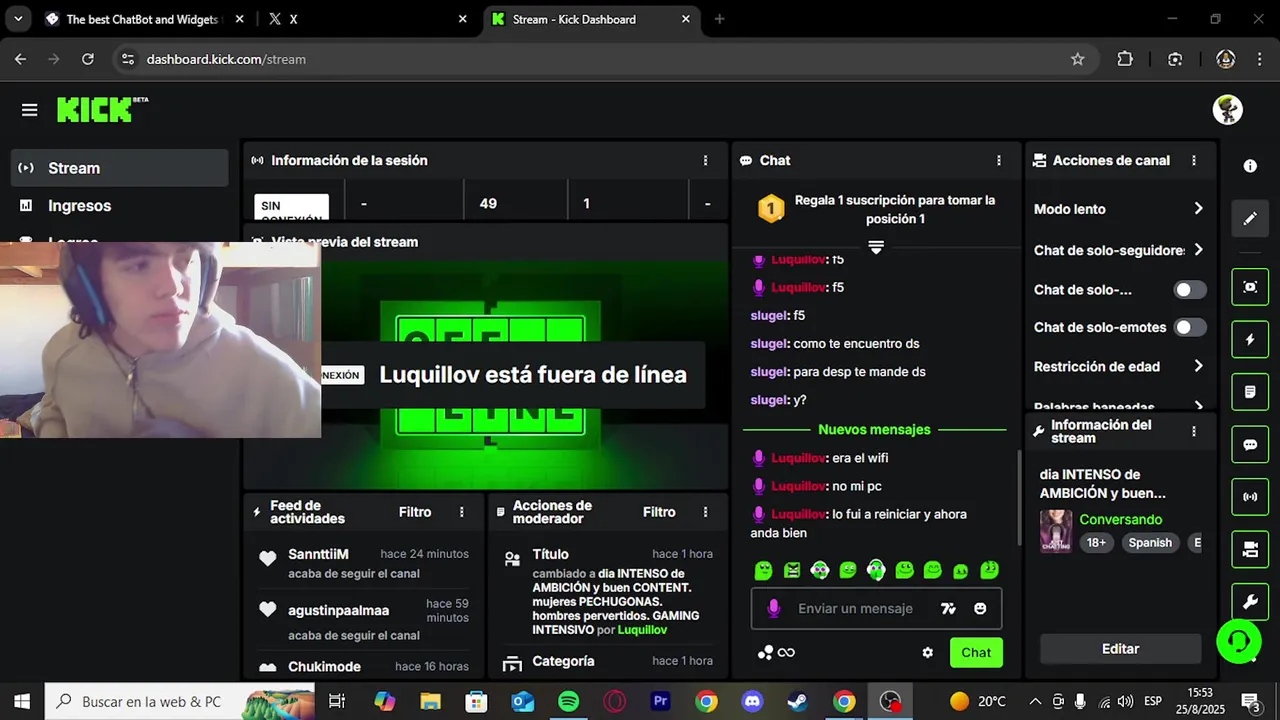Image resolution: width=1280 pixels, height=720 pixels.
Task: Open Acciones de moderador three-dot menu
Action: [705, 512]
